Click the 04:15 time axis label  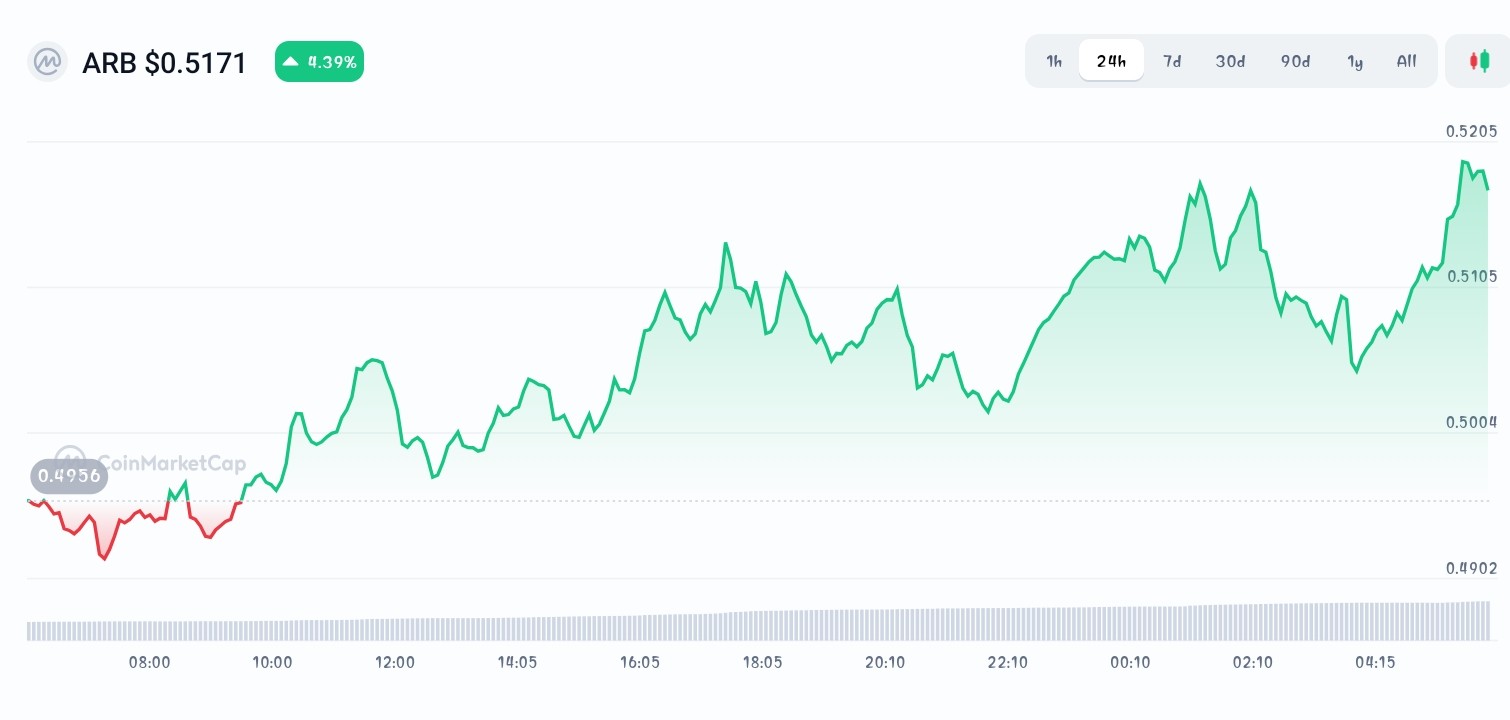tap(1375, 662)
